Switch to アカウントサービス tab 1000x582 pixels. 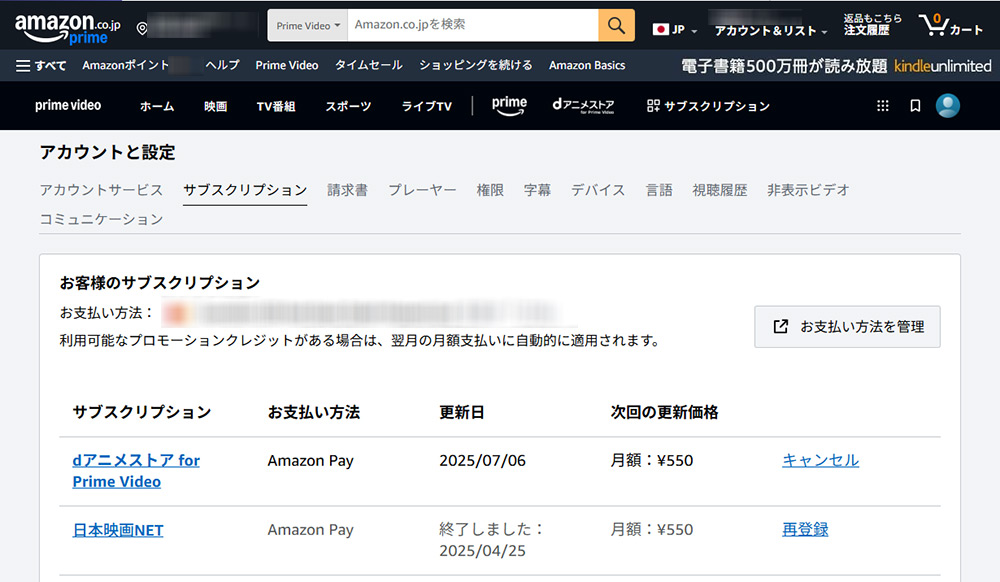(x=101, y=190)
